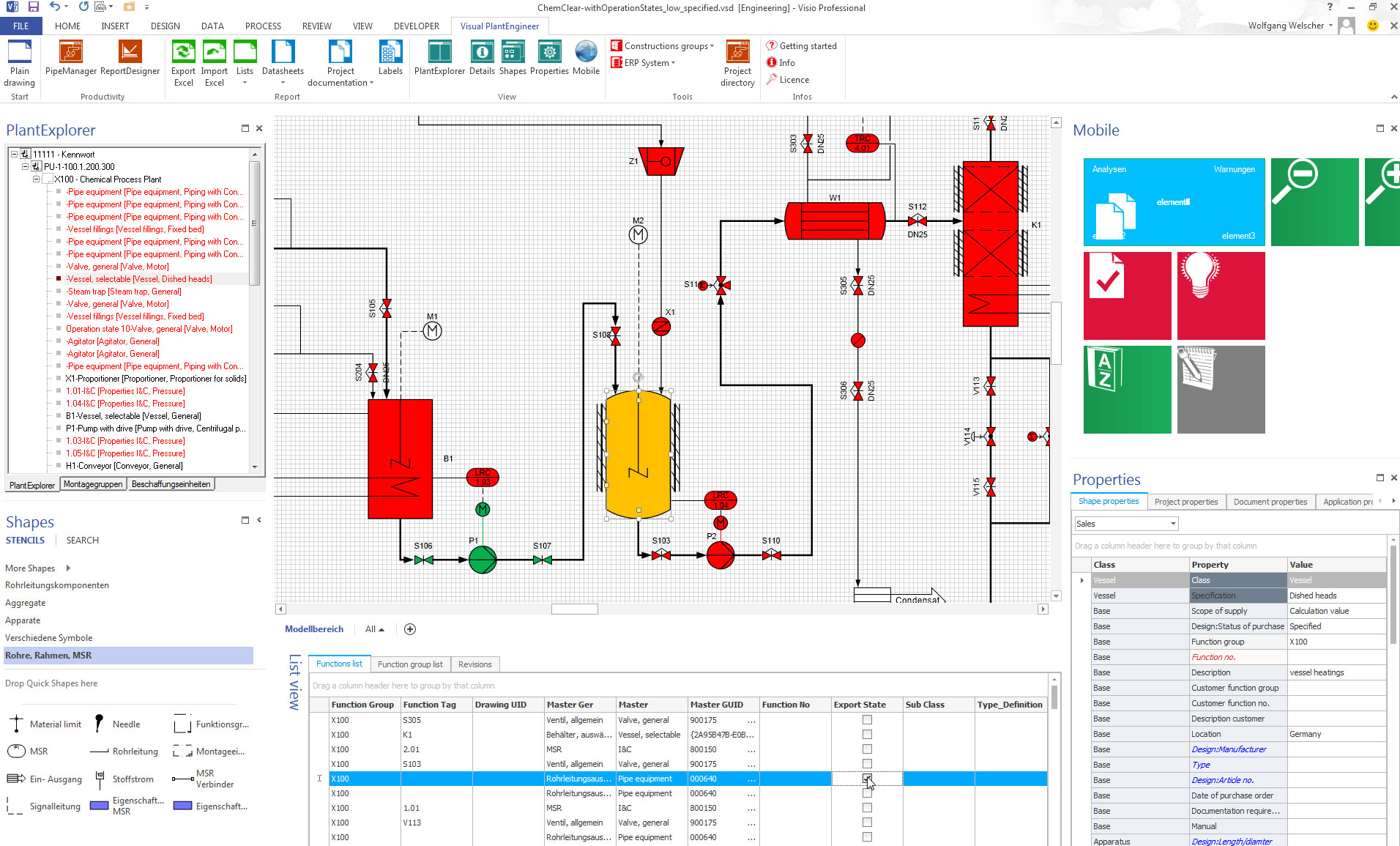Toggle Export State checkbox for S103 row
Image resolution: width=1400 pixels, height=846 pixels.
(867, 764)
